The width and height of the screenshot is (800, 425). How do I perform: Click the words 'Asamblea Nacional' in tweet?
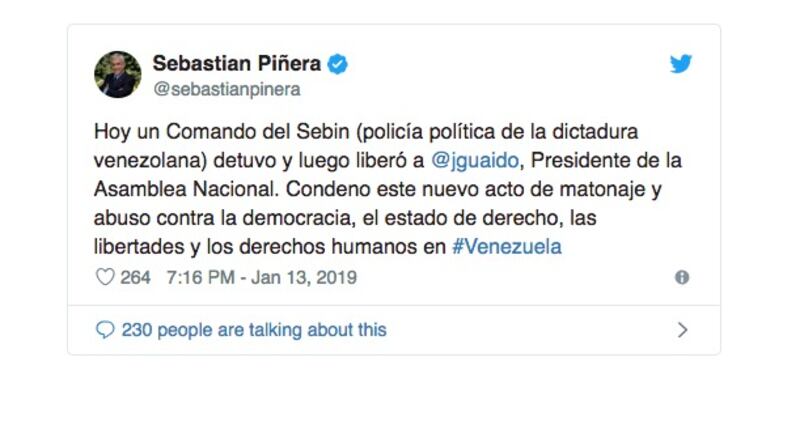pyautogui.click(x=185, y=189)
